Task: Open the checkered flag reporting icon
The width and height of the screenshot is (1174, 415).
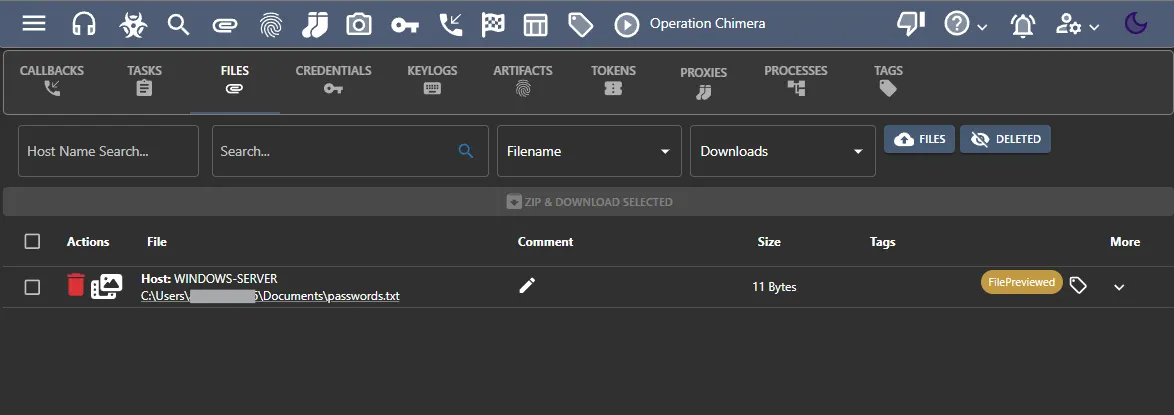Action: (x=493, y=24)
